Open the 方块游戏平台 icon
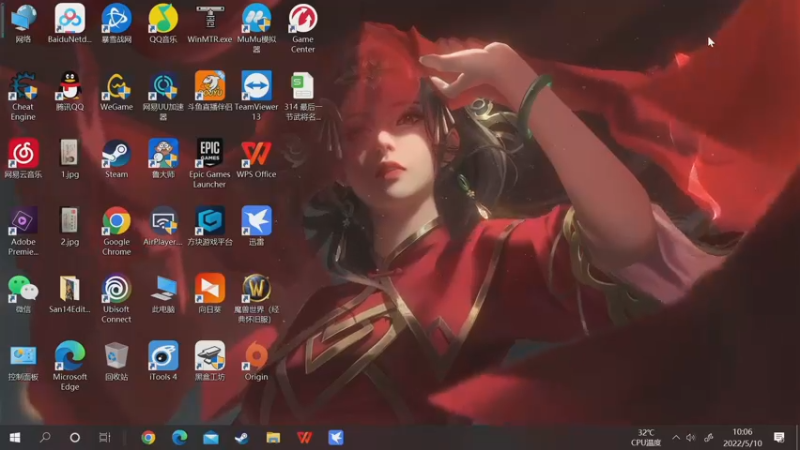 pyautogui.click(x=210, y=226)
